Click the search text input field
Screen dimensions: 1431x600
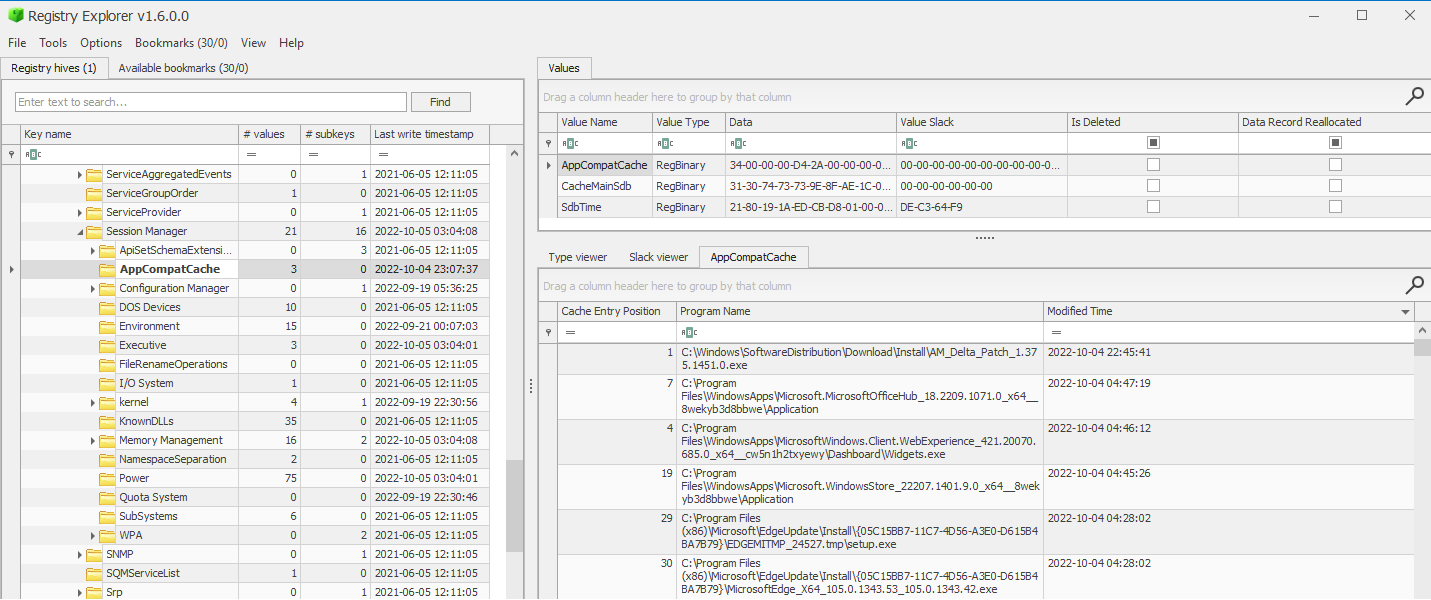click(210, 101)
